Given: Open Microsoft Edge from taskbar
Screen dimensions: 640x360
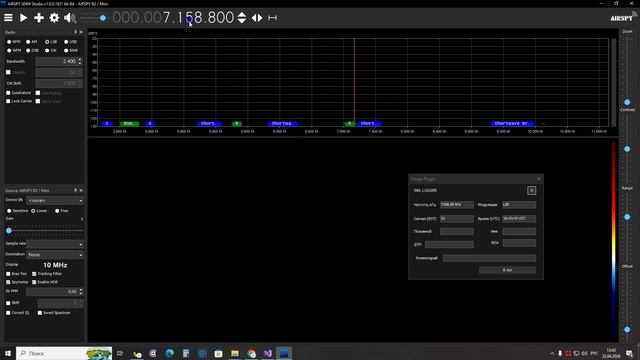Looking at the screenshot, I should tap(169, 353).
